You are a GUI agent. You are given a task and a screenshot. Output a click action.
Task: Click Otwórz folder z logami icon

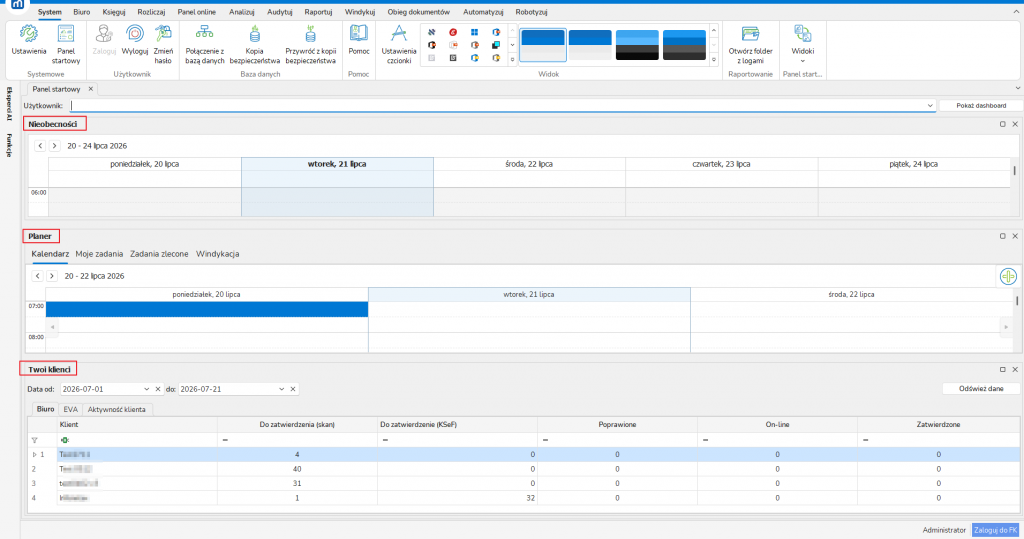[x=750, y=44]
